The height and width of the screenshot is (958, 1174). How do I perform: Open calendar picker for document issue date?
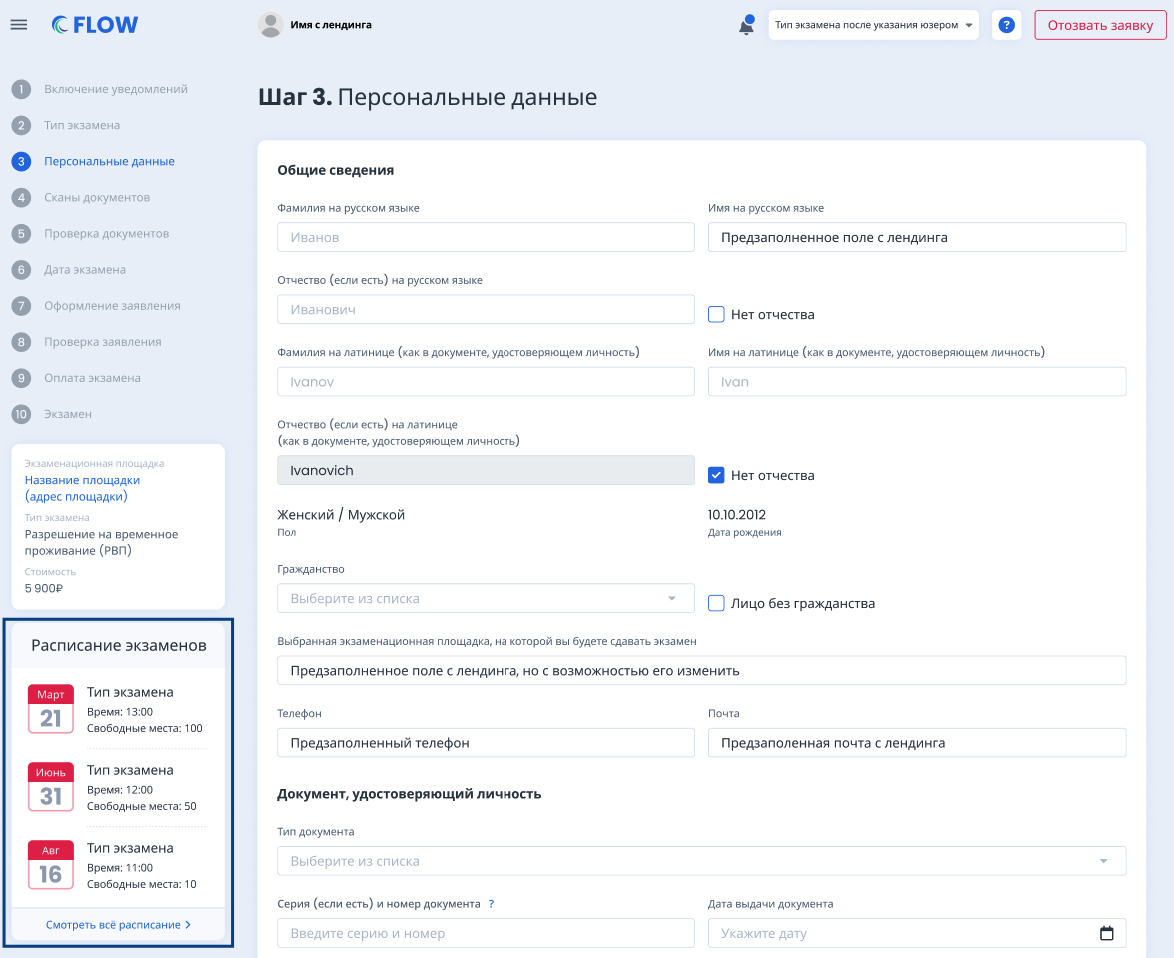[1106, 933]
